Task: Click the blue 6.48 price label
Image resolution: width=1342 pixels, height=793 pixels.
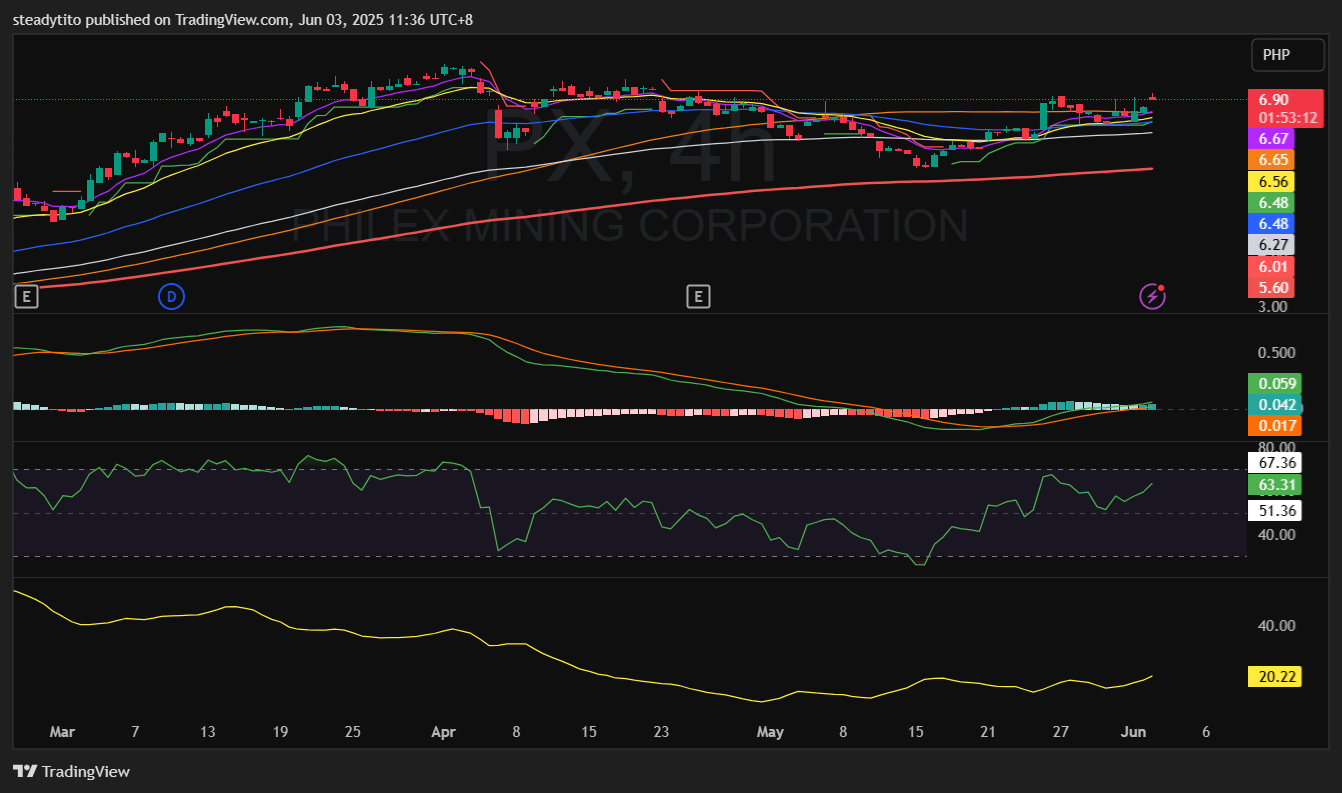Action: coord(1273,224)
